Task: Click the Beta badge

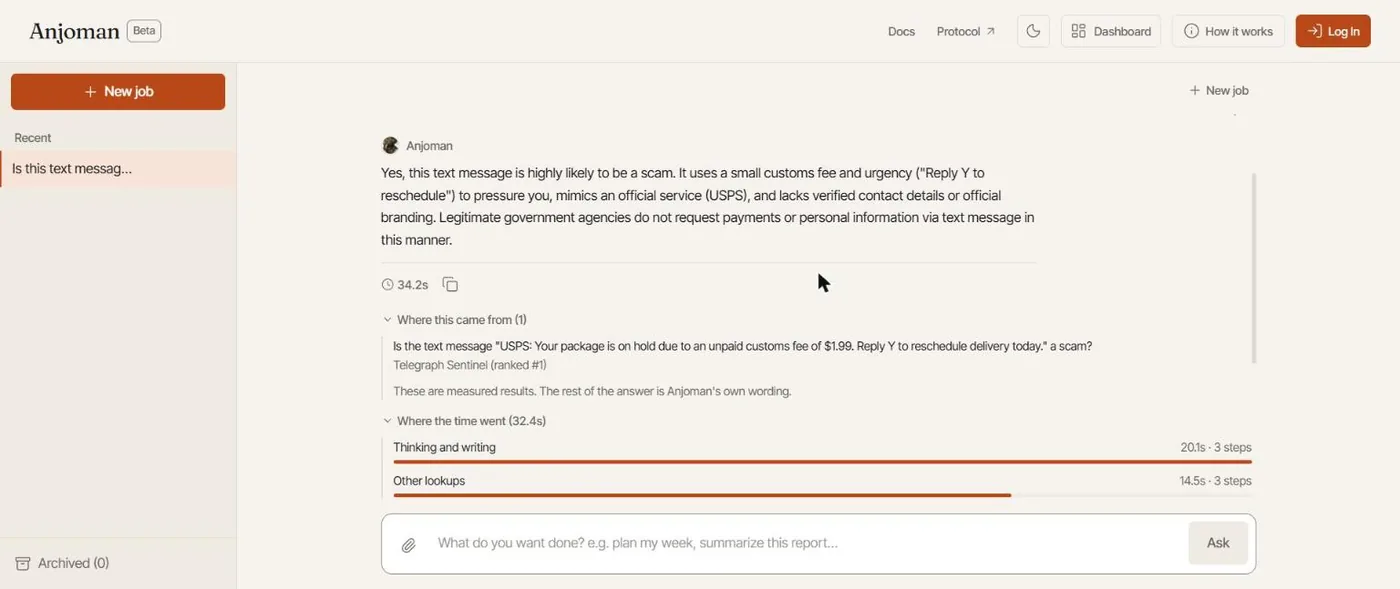Action: click(144, 31)
